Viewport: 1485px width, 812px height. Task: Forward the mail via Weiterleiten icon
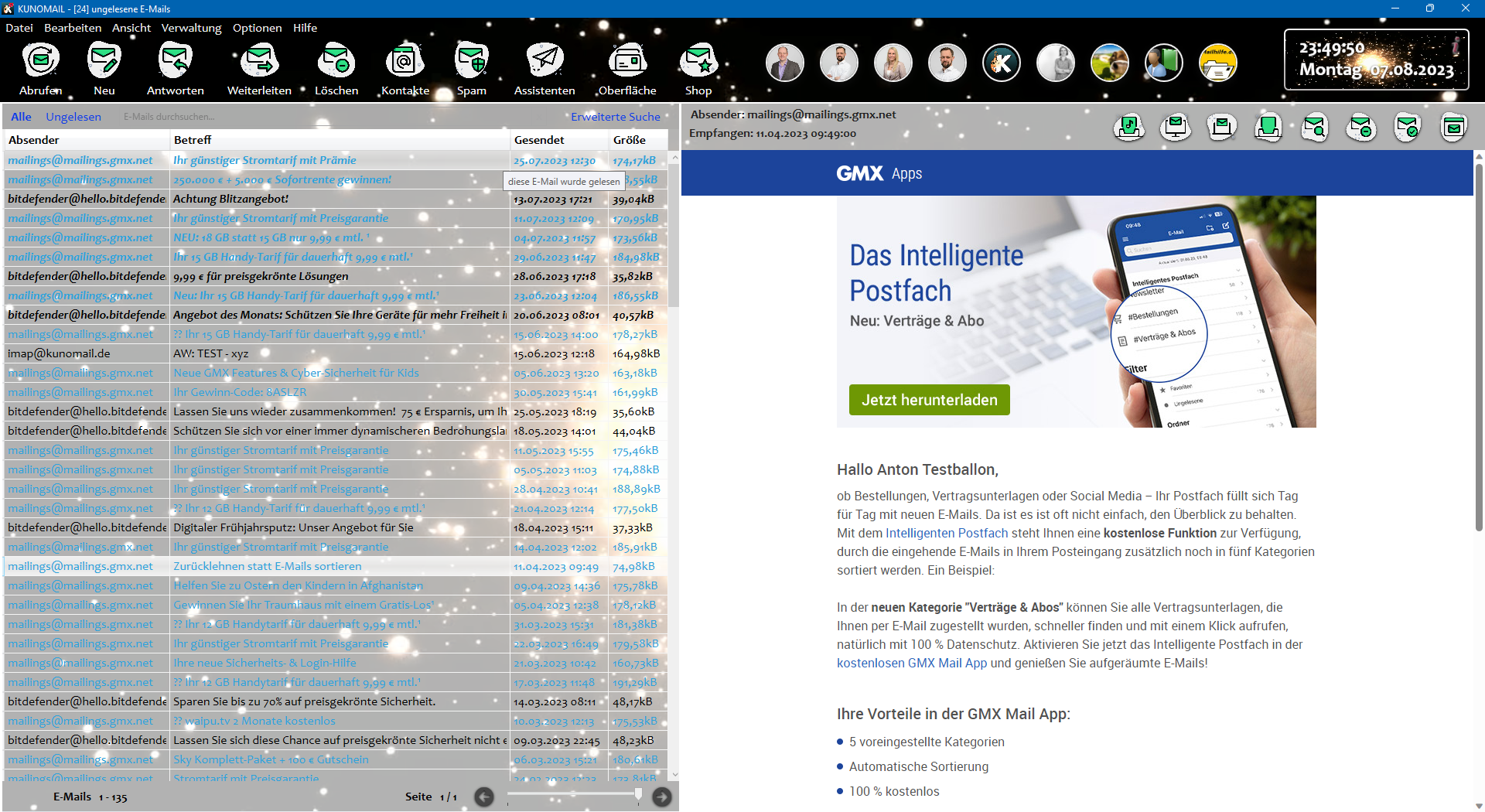click(x=259, y=60)
